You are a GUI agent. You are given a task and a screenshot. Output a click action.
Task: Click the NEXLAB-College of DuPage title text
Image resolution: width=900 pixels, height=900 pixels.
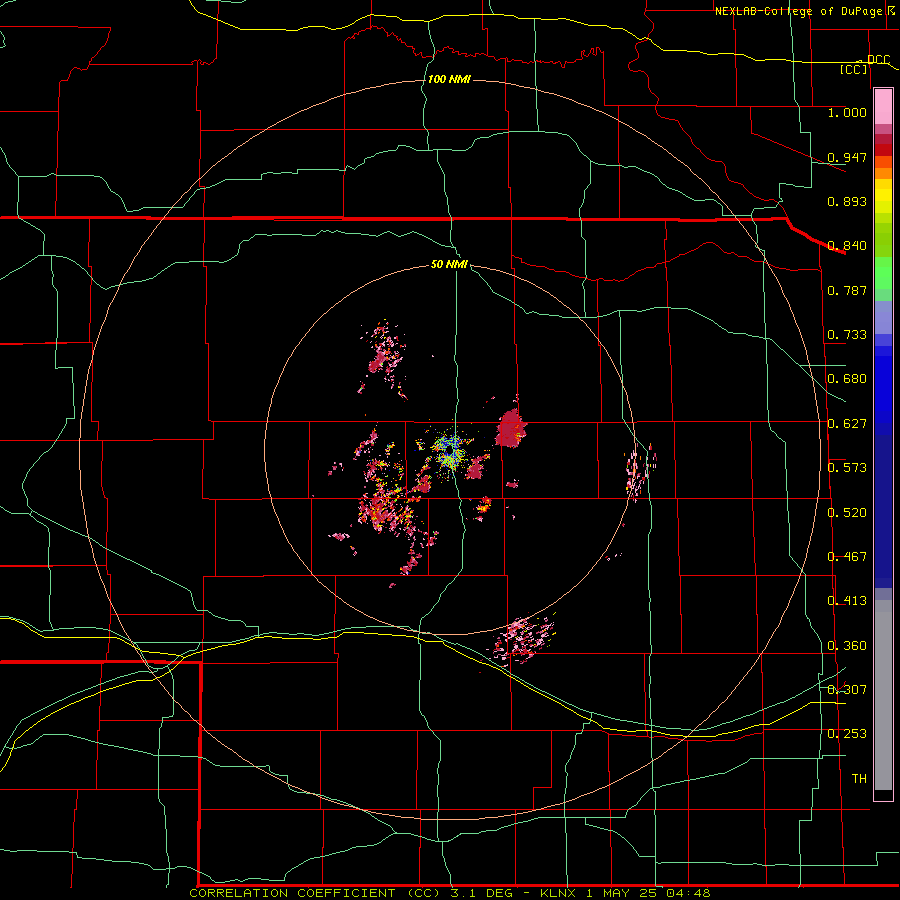pyautogui.click(x=798, y=11)
